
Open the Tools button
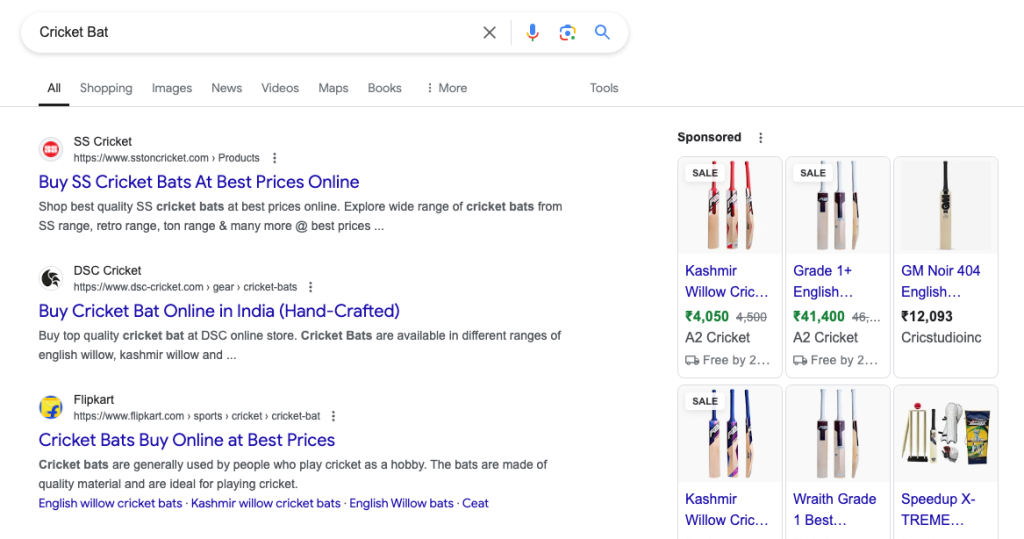(x=604, y=88)
